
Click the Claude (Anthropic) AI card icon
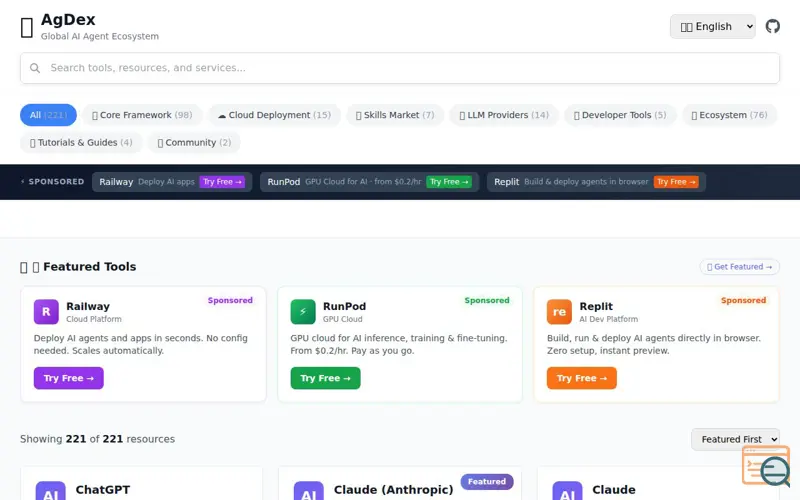(309, 491)
